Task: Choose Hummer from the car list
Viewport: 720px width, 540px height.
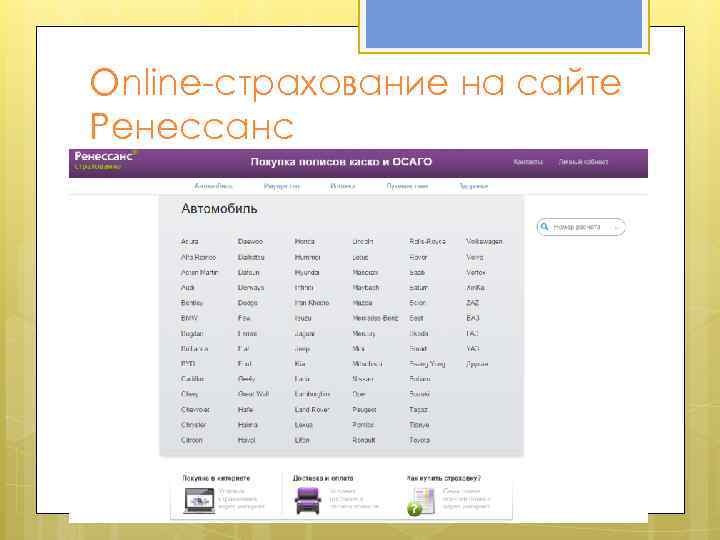Action: [307, 257]
